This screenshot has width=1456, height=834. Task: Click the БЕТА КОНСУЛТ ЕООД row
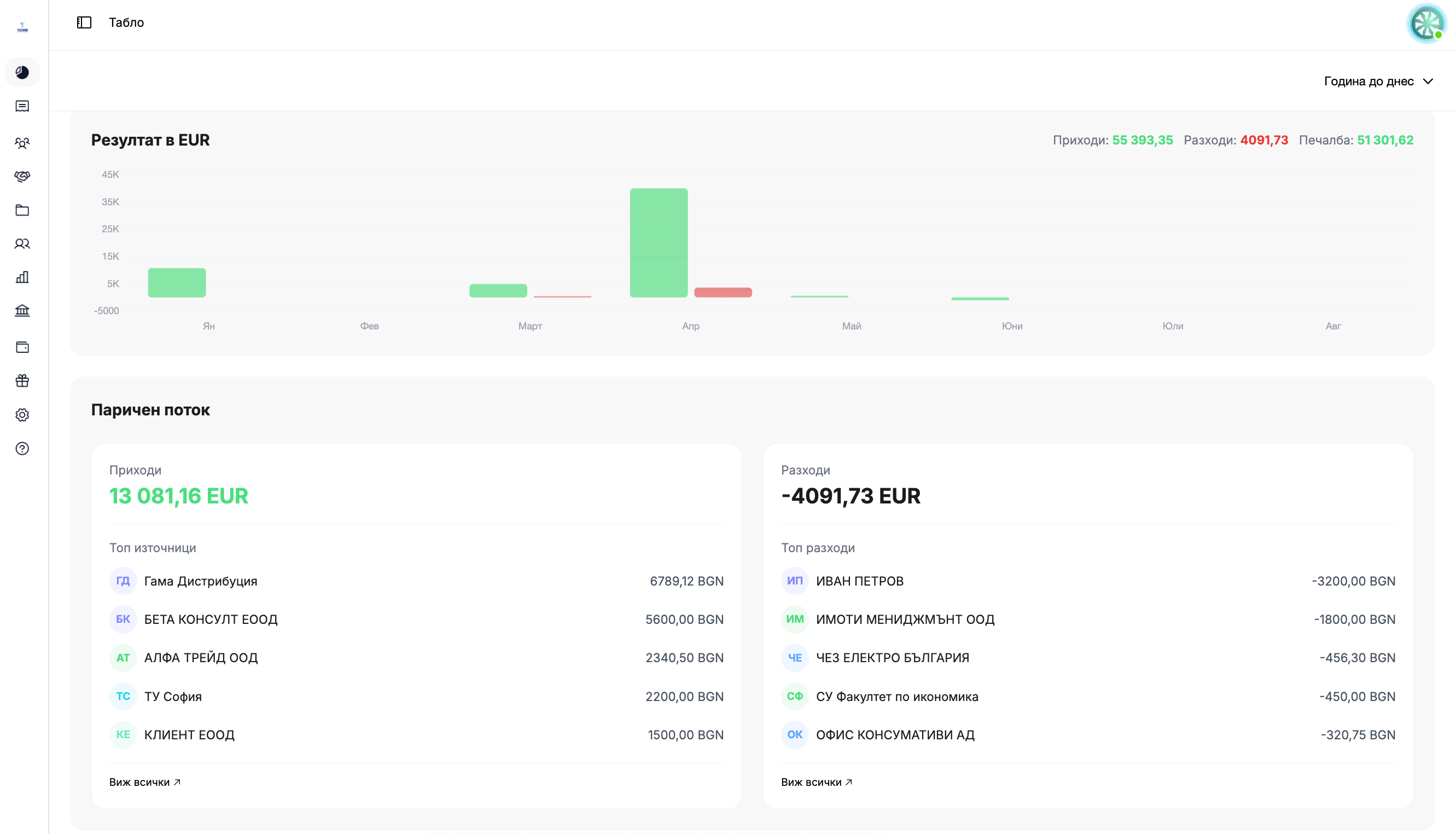point(417,619)
